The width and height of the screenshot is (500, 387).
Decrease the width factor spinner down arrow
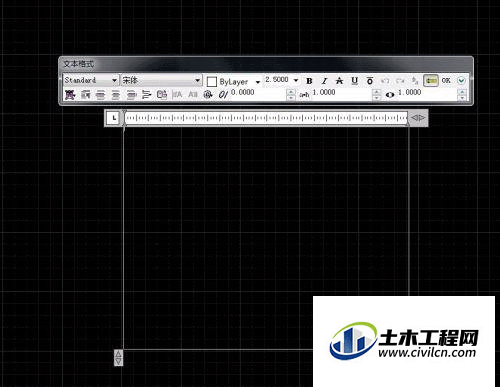[x=462, y=97]
